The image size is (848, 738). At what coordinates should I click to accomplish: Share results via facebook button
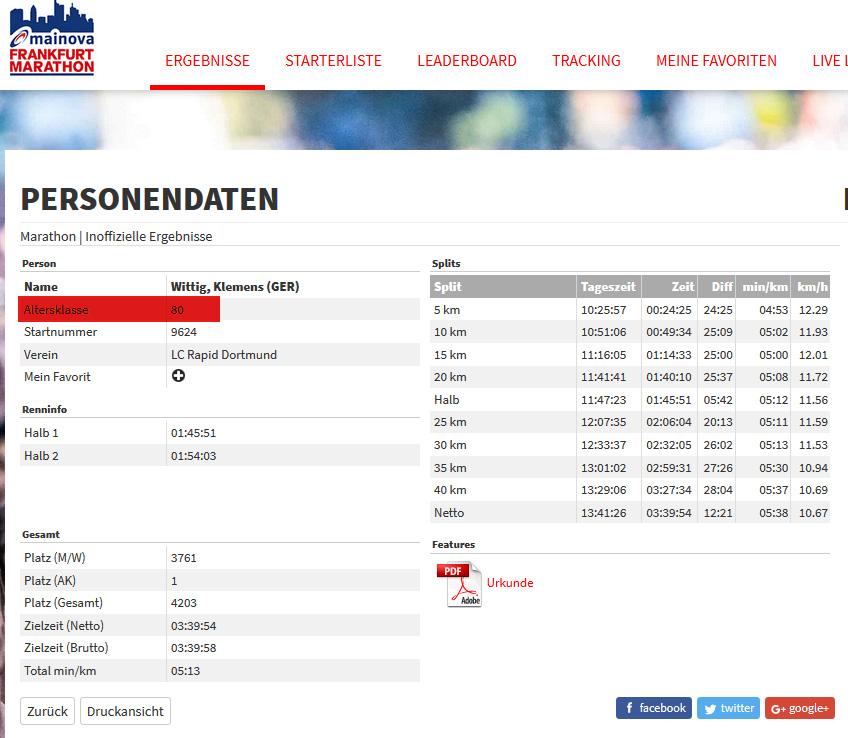coord(653,708)
